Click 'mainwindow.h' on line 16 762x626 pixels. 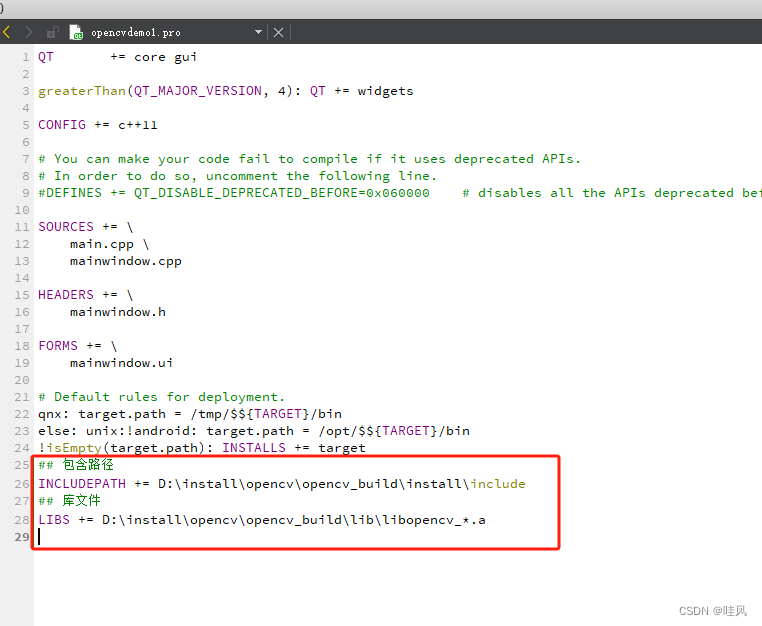click(x=118, y=312)
